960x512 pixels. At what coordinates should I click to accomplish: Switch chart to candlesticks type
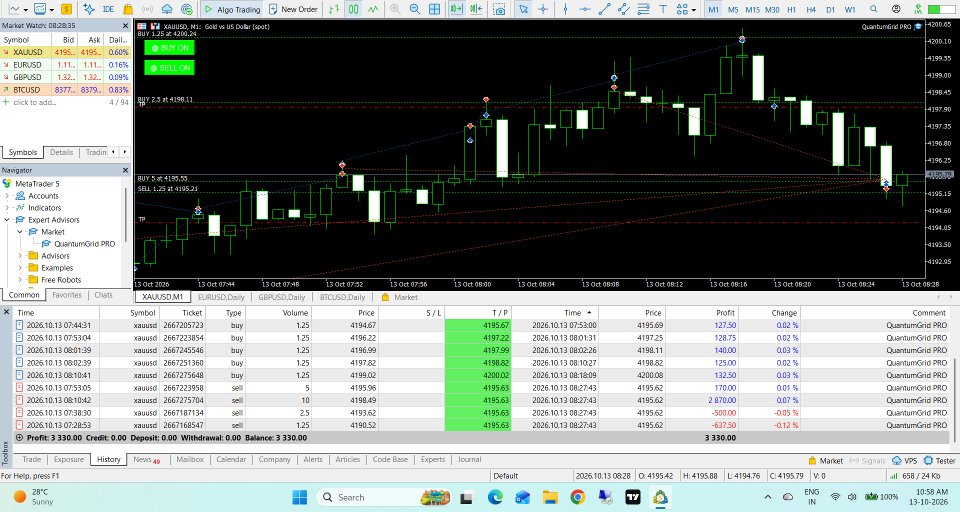[354, 9]
